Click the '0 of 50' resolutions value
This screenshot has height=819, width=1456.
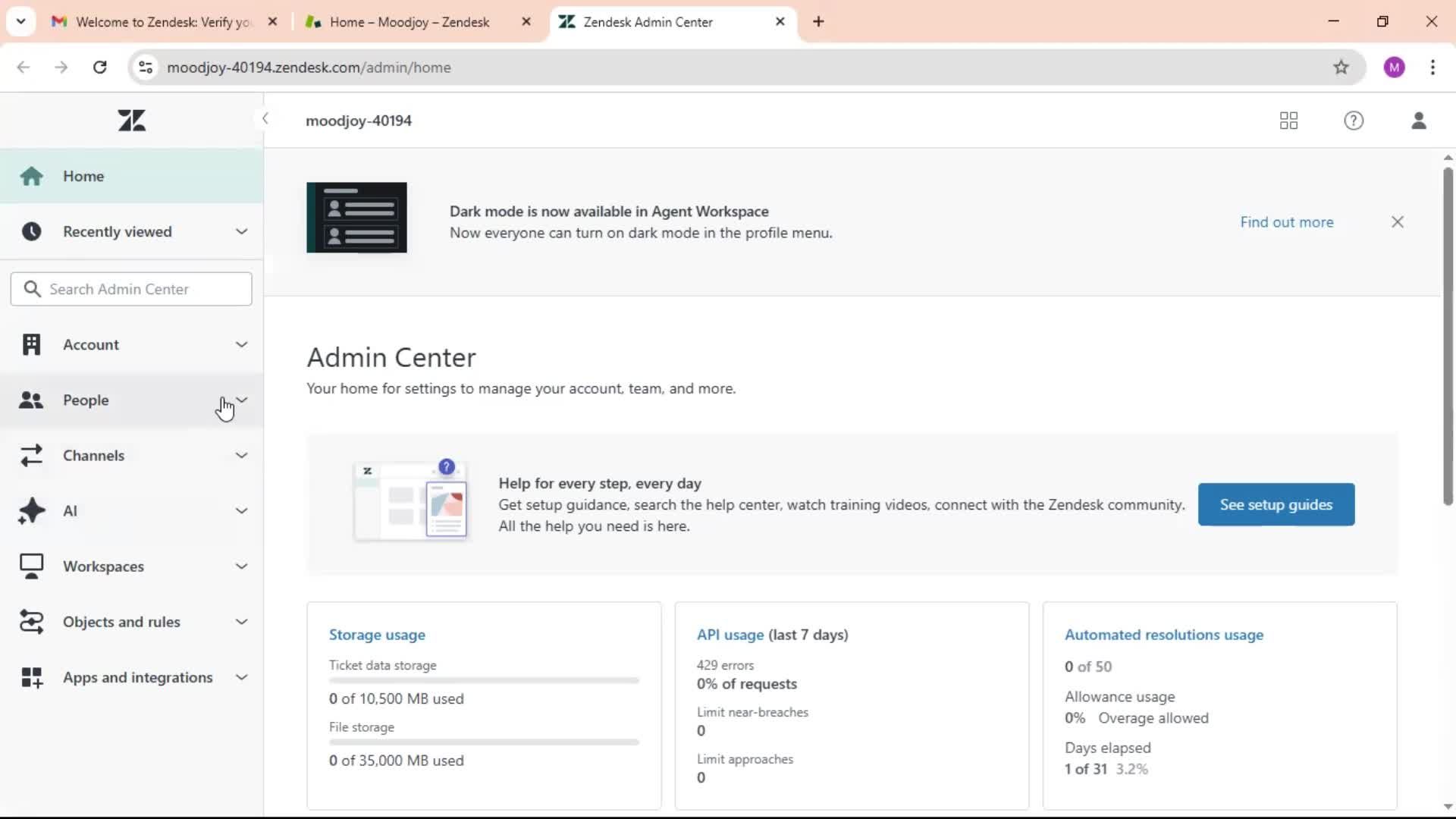point(1088,667)
